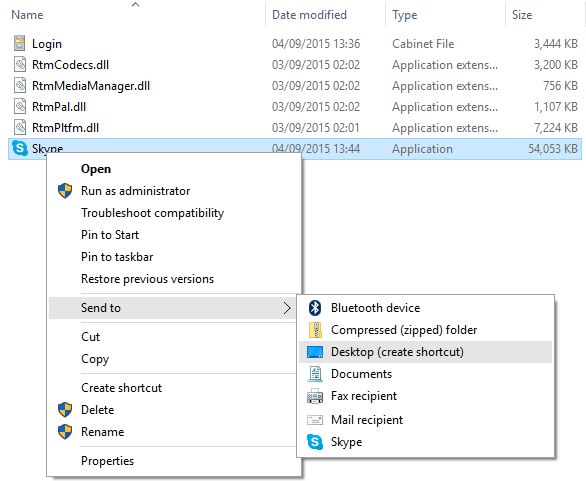Viewport: 586px width, 481px height.
Task: Click the Mail recipient envelope icon
Action: click(x=315, y=420)
